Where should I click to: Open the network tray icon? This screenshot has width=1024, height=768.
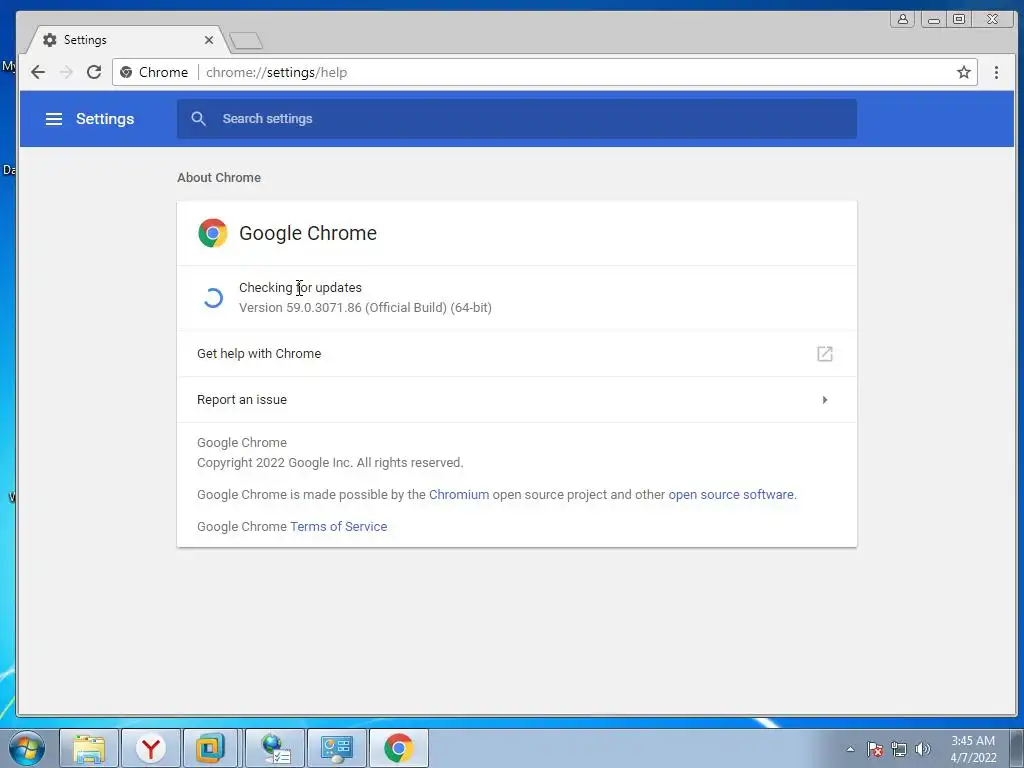899,749
